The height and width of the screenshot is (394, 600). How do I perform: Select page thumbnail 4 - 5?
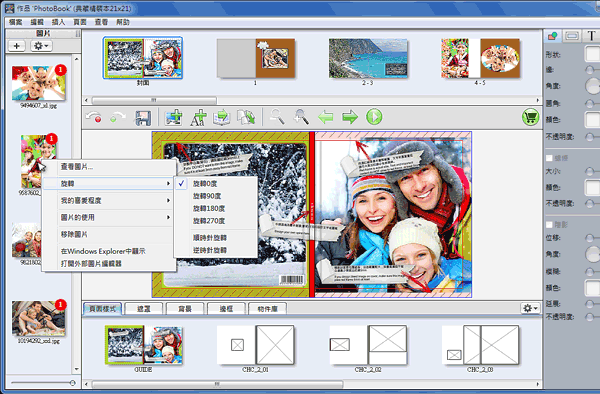point(480,59)
